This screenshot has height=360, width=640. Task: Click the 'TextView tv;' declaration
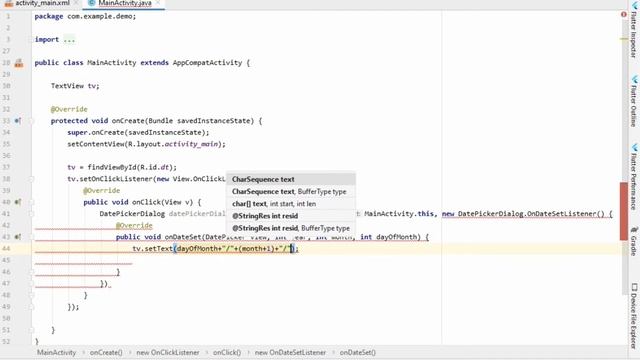point(75,86)
